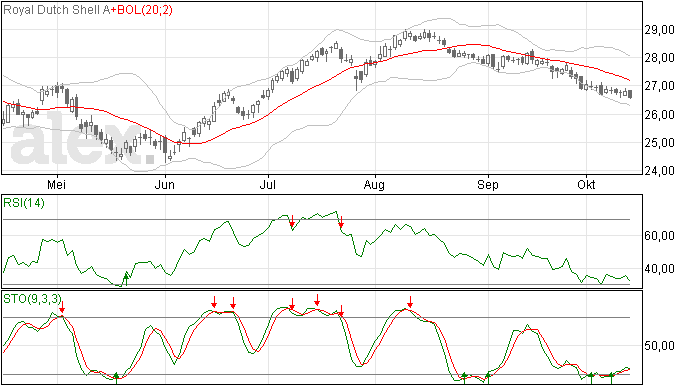Click the 28,00 price axis label
The height and width of the screenshot is (387, 690).
pos(659,58)
